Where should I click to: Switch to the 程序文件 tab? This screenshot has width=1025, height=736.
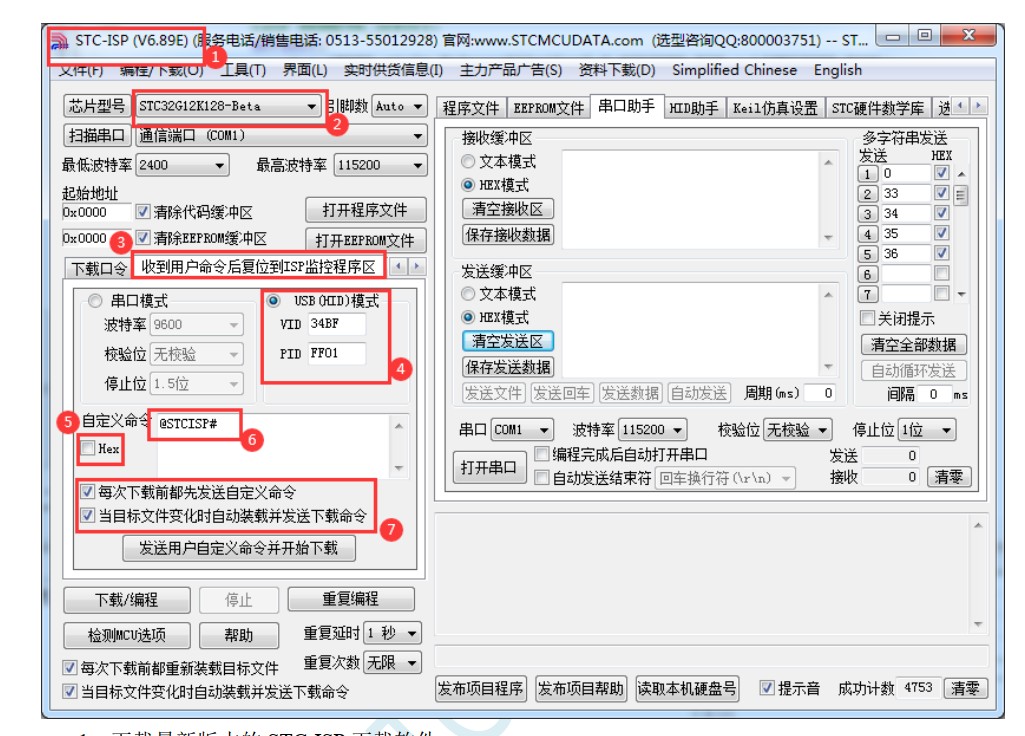click(471, 108)
